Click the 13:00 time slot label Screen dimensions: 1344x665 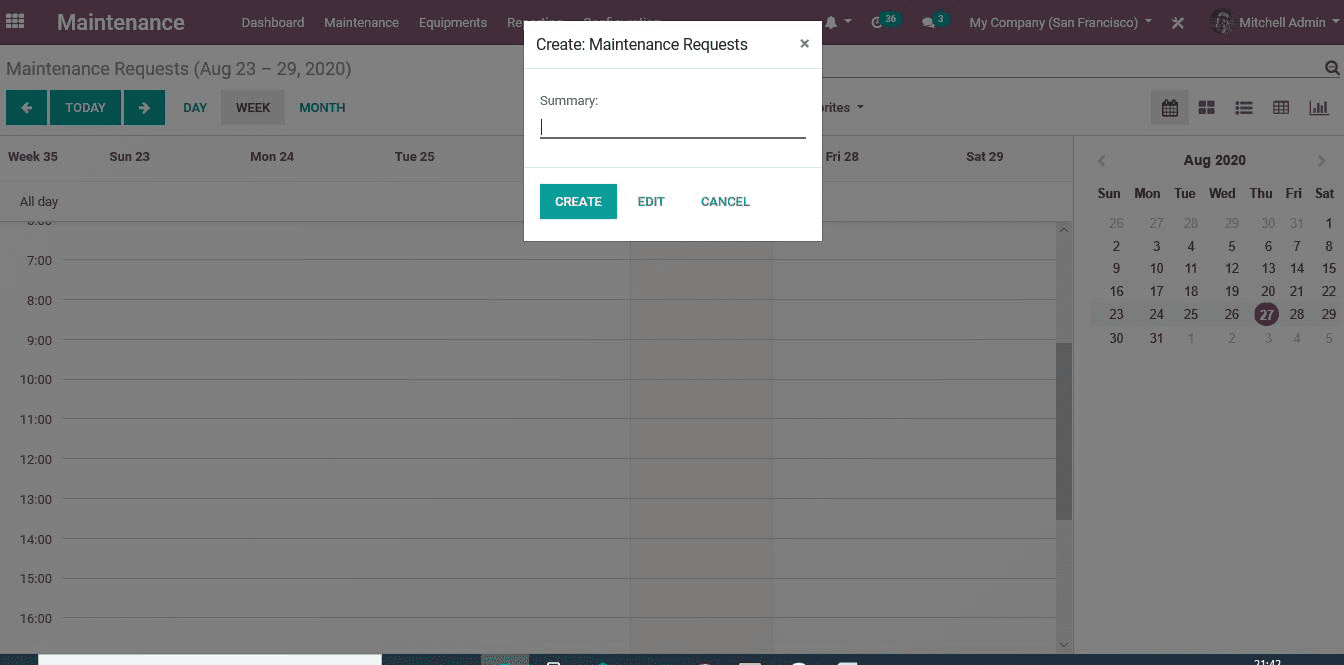pos(36,499)
